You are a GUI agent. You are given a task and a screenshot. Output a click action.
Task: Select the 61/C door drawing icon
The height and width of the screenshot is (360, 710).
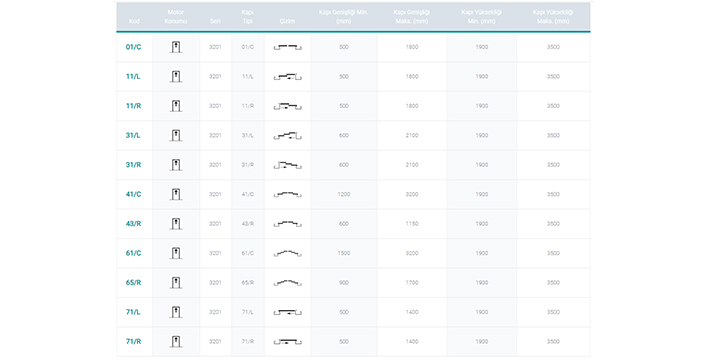point(288,253)
